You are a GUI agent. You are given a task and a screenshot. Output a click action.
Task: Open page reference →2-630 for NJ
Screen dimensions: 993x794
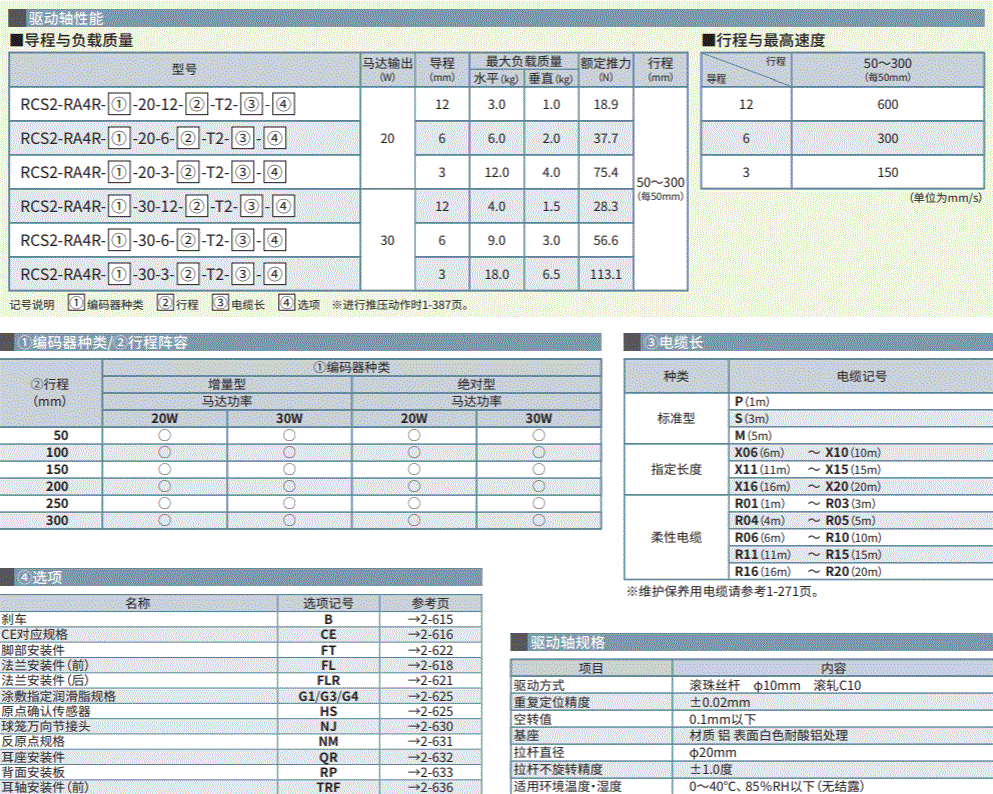click(431, 726)
